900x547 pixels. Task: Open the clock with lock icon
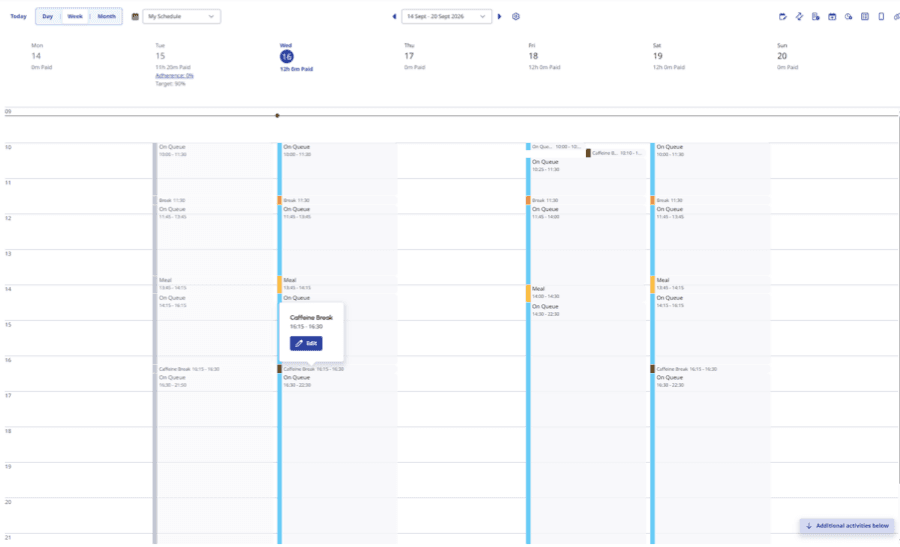coord(848,17)
